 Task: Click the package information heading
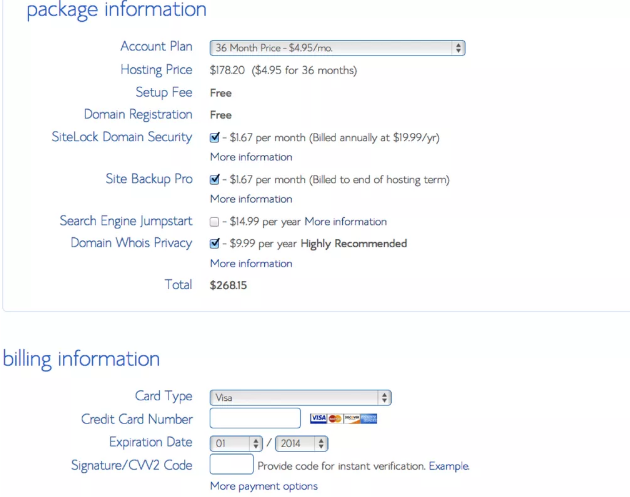tap(117, 10)
